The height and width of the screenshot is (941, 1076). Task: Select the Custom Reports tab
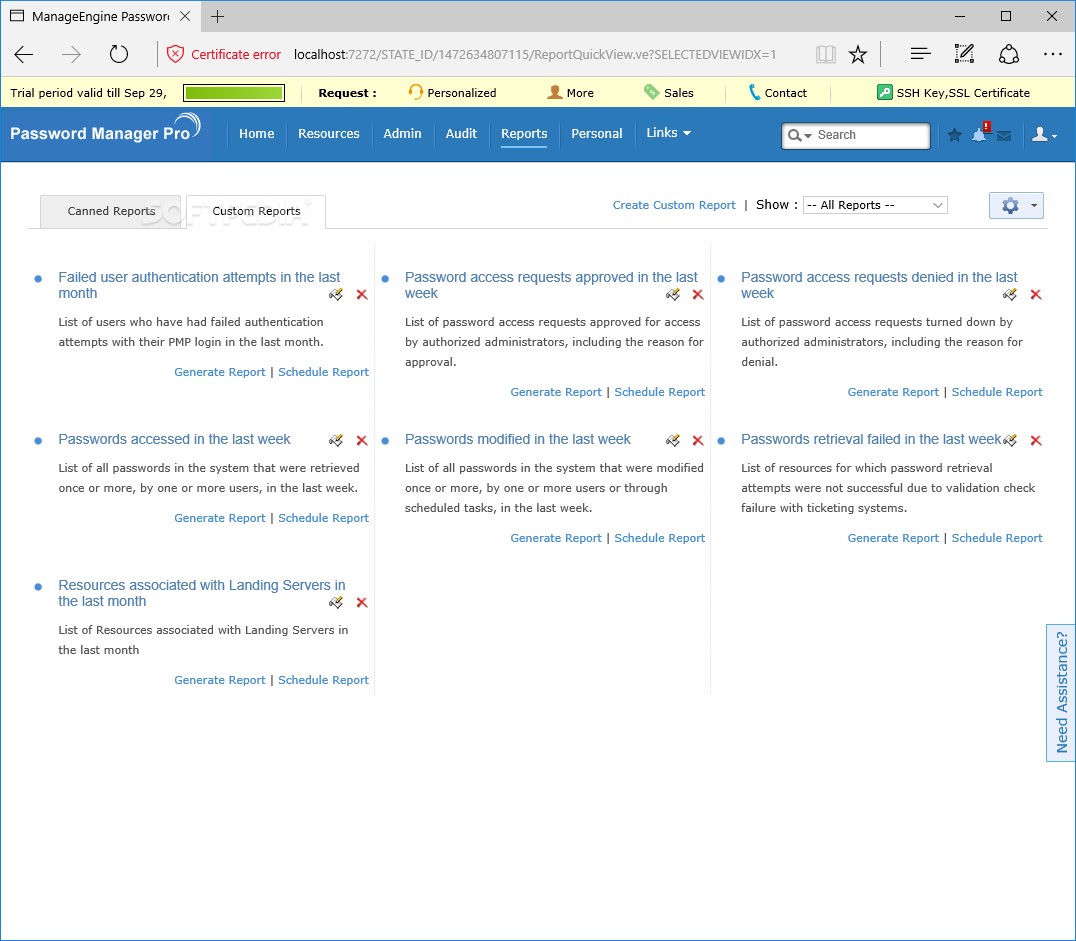tap(256, 211)
